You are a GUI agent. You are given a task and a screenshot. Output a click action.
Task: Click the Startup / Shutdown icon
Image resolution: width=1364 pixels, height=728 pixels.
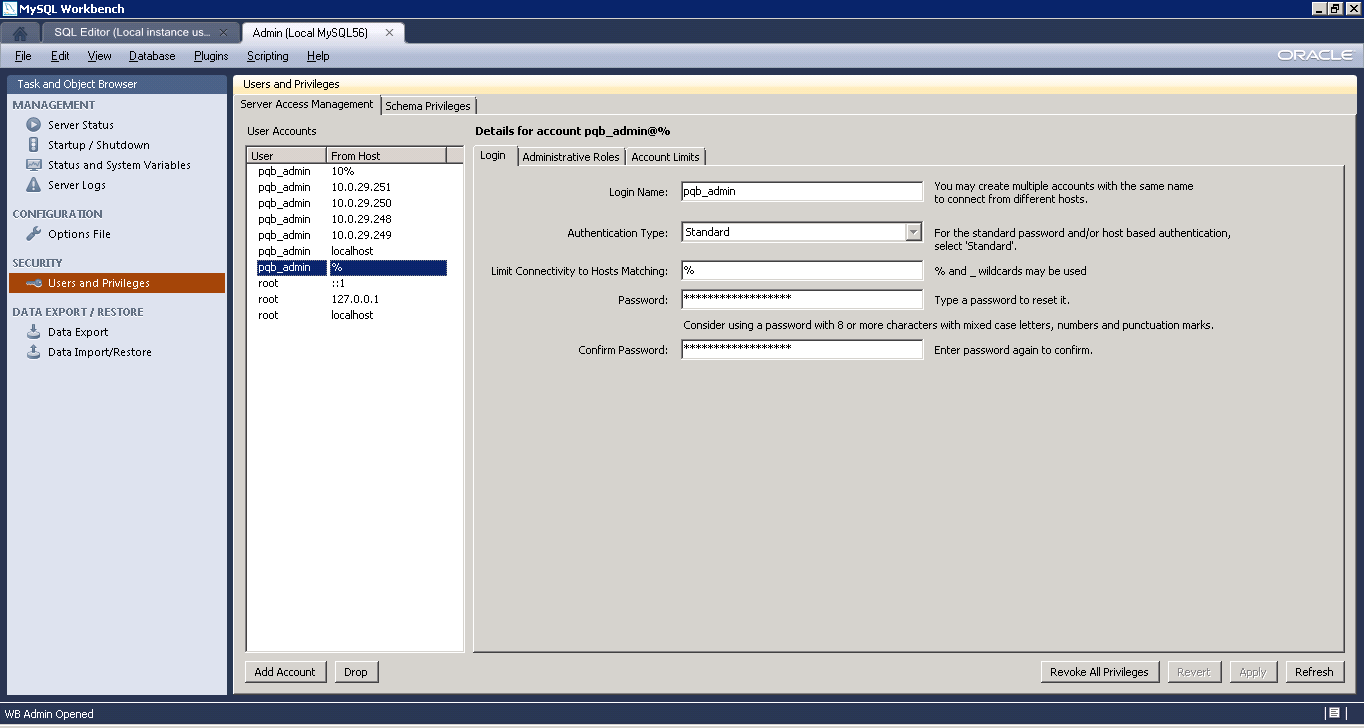pos(34,145)
